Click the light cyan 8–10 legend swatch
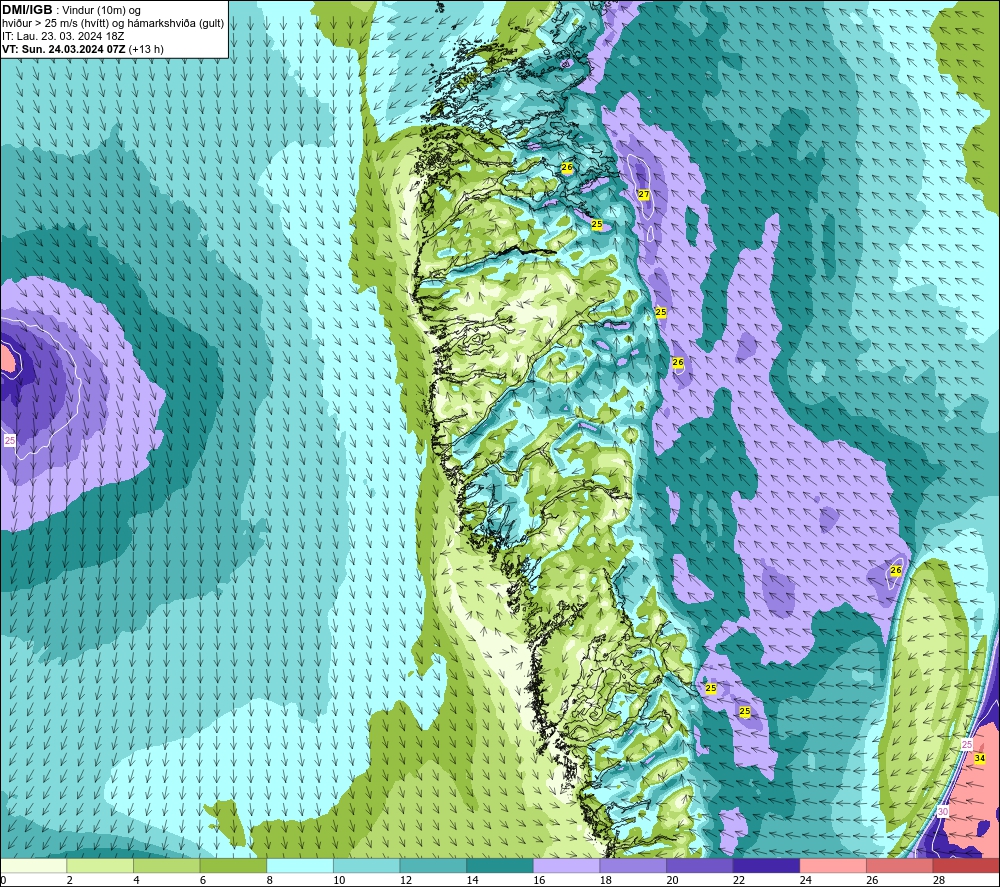 (300, 865)
